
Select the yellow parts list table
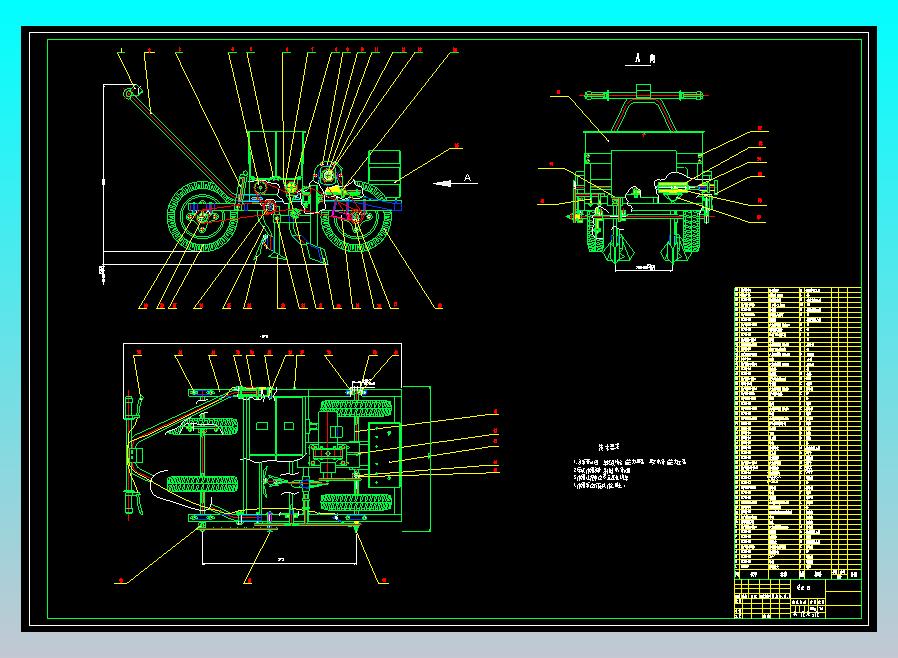pyautogui.click(x=798, y=433)
